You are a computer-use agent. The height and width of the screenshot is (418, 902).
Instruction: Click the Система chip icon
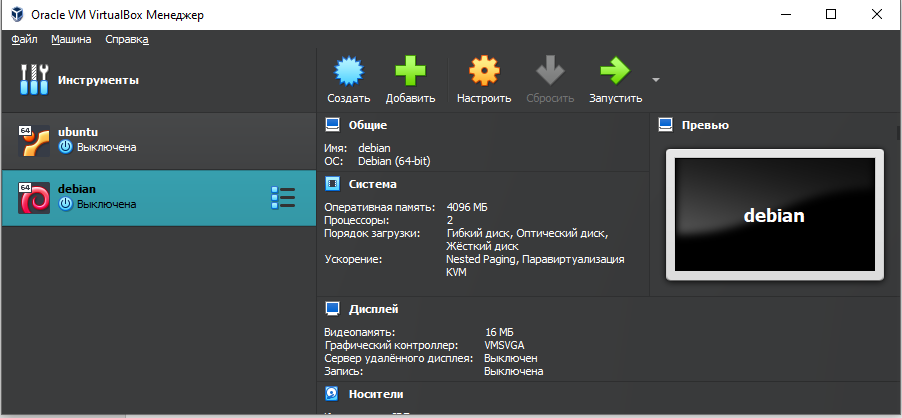[x=332, y=184]
